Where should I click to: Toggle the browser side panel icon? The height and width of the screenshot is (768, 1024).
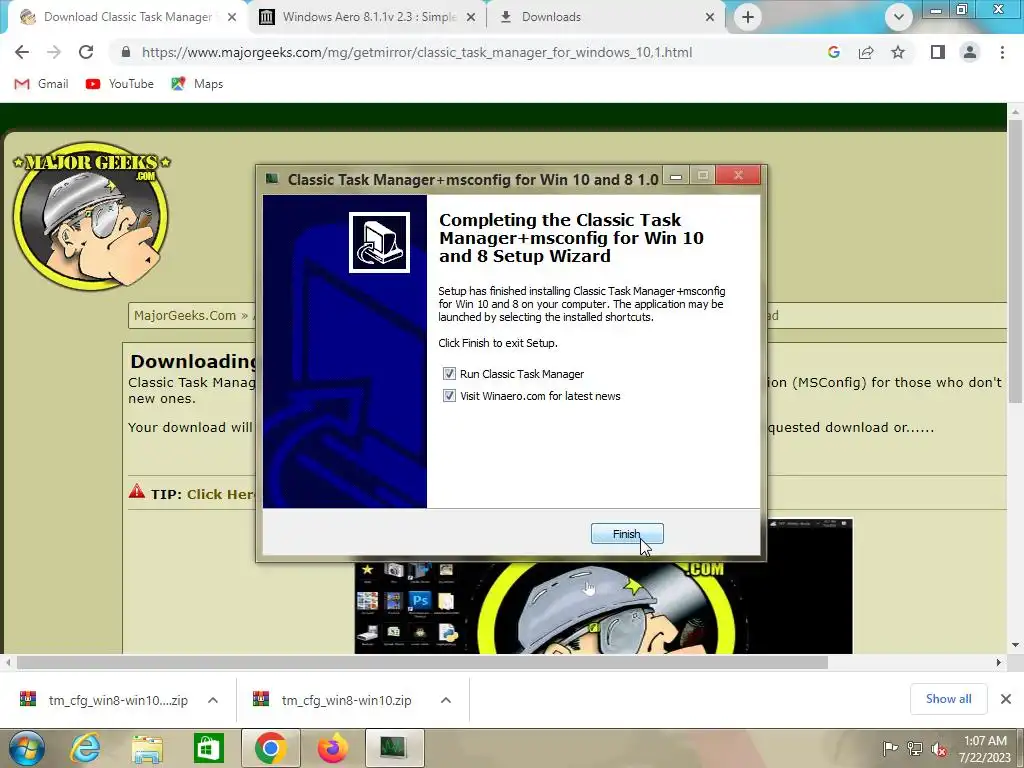[938, 52]
